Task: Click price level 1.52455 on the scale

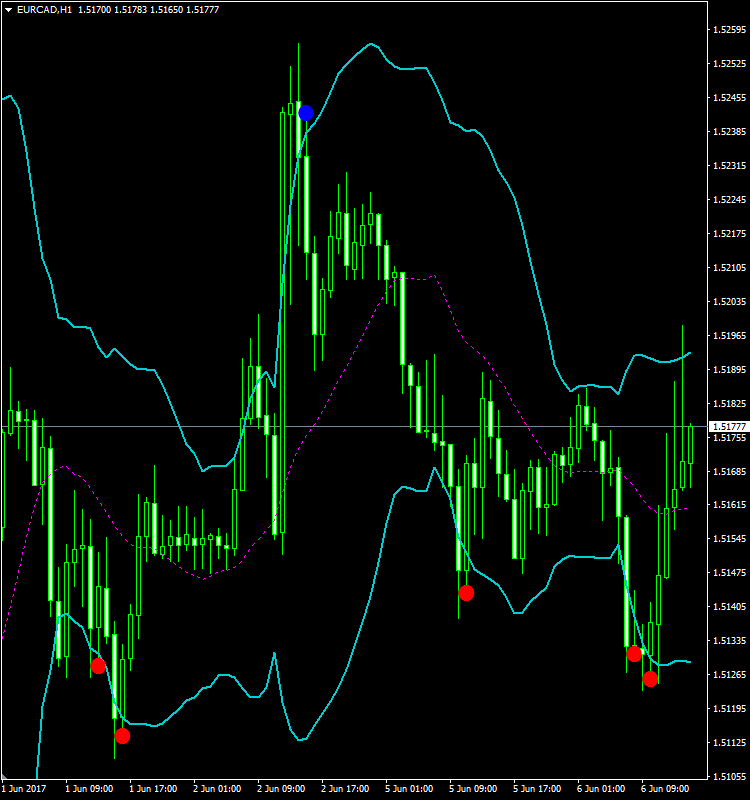Action: (729, 97)
